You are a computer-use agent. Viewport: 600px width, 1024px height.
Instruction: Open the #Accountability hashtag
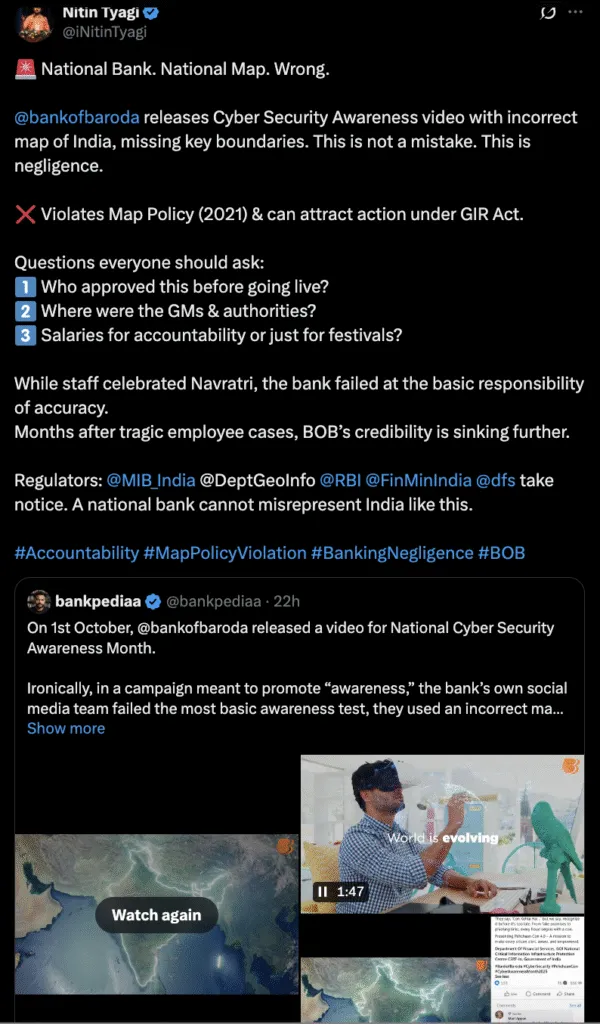[x=76, y=553]
